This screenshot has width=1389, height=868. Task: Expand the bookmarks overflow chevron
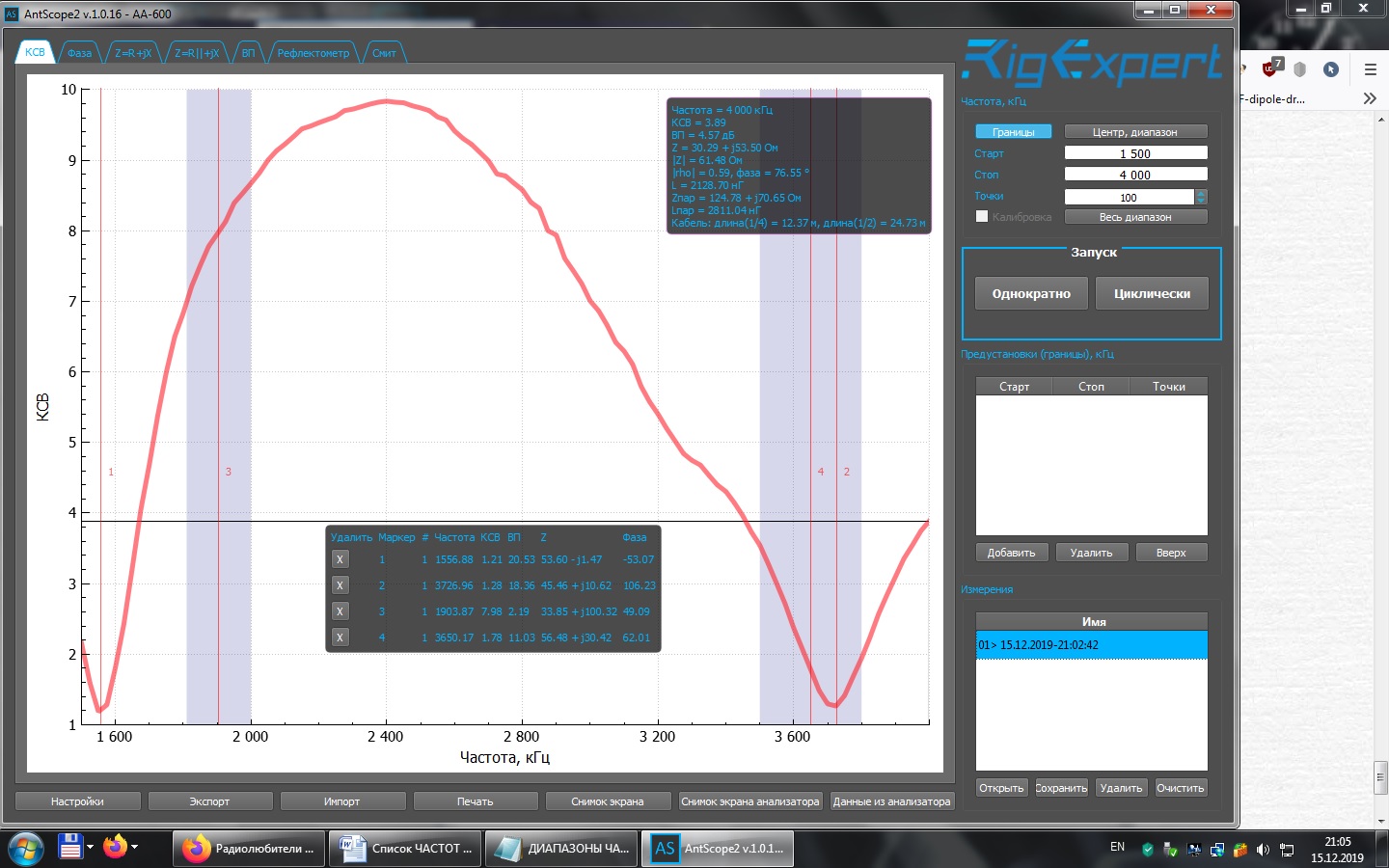(1369, 98)
